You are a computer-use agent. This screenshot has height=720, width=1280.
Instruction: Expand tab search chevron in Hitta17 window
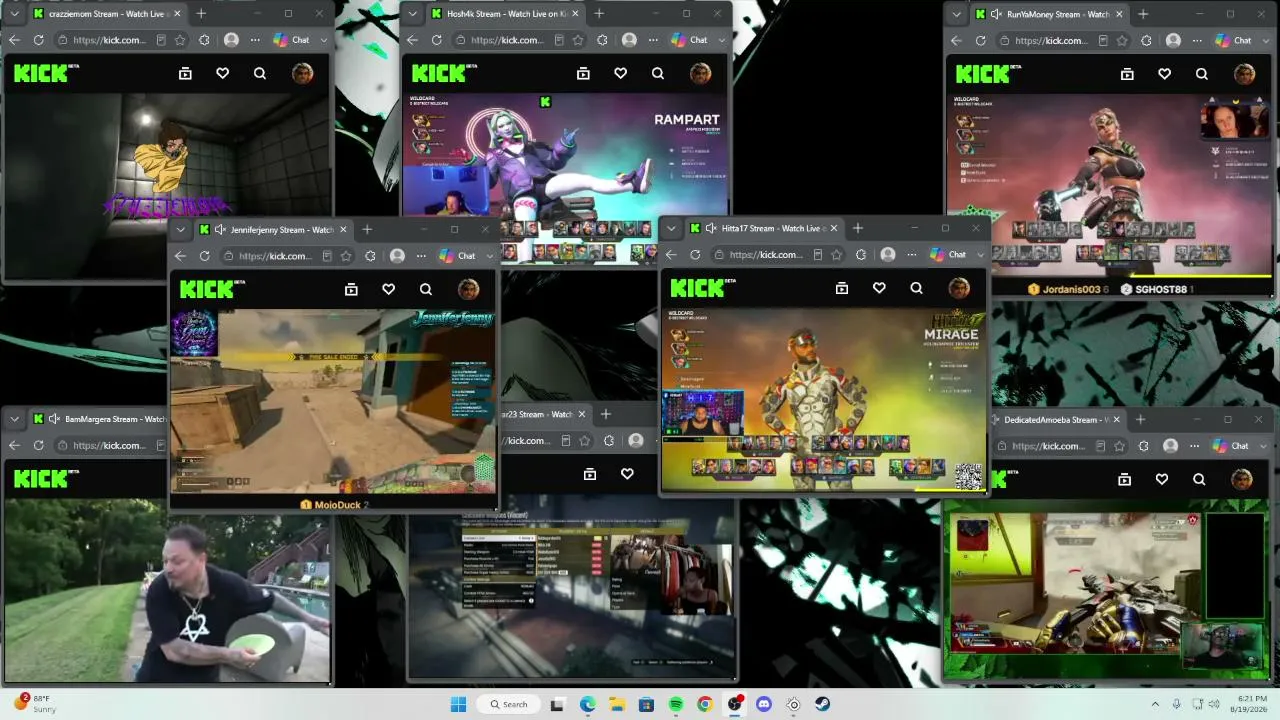point(671,228)
